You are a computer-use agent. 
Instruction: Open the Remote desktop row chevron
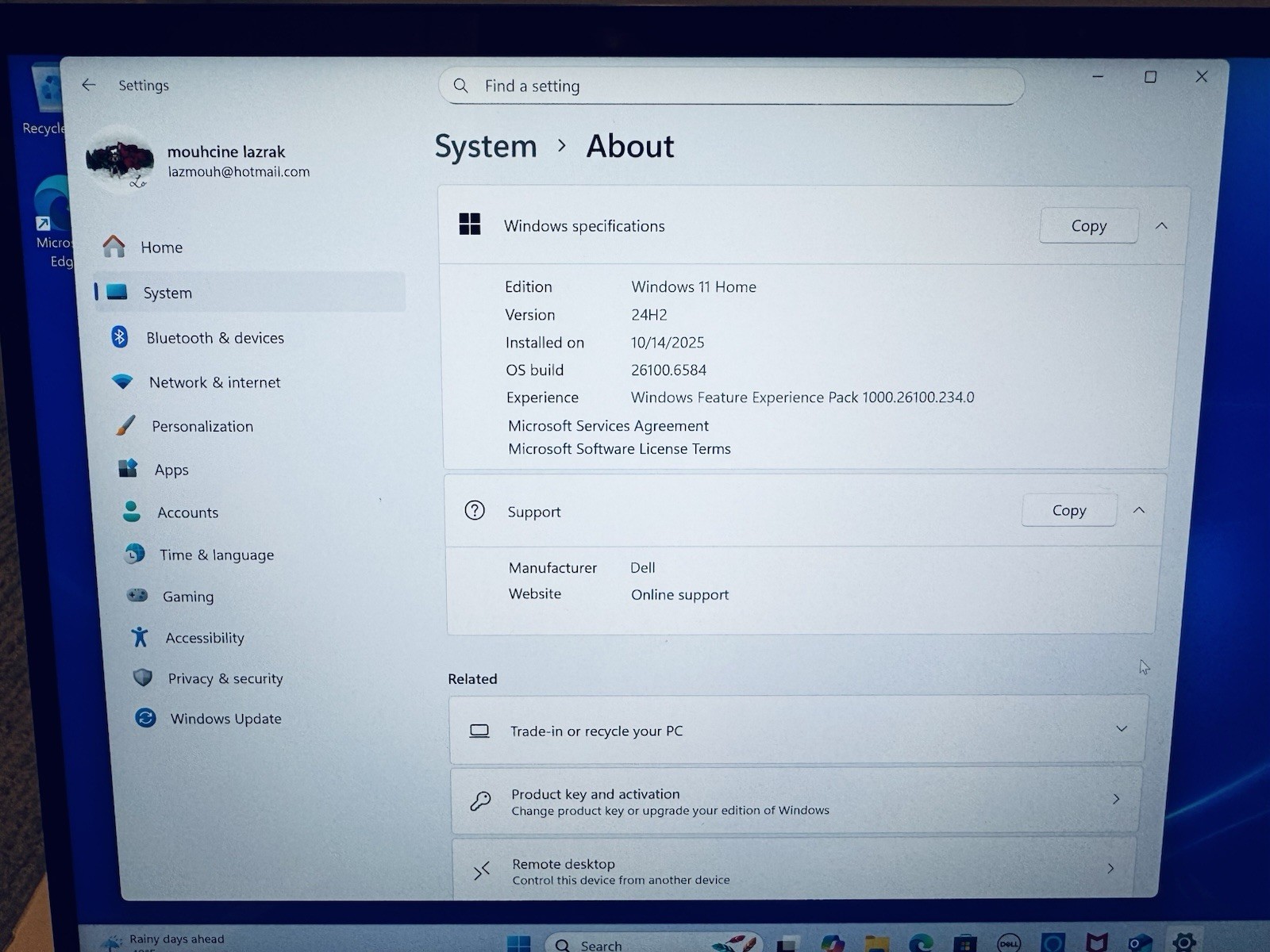pyautogui.click(x=1110, y=868)
